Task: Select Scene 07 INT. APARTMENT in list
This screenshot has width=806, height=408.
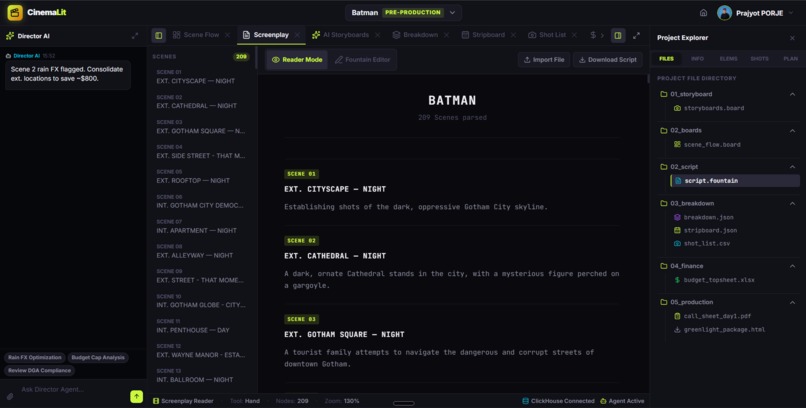Action: (x=200, y=227)
